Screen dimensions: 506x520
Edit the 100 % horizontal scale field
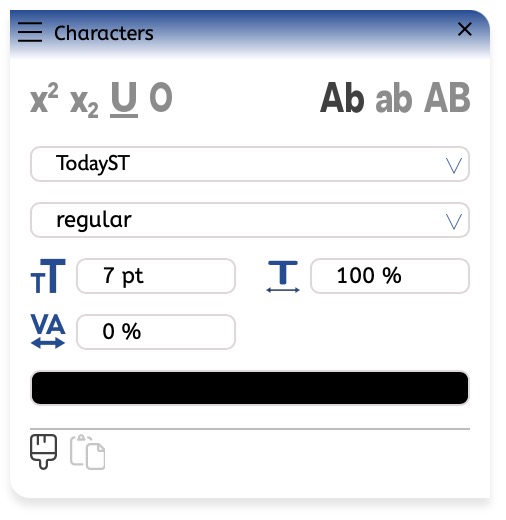pos(390,276)
